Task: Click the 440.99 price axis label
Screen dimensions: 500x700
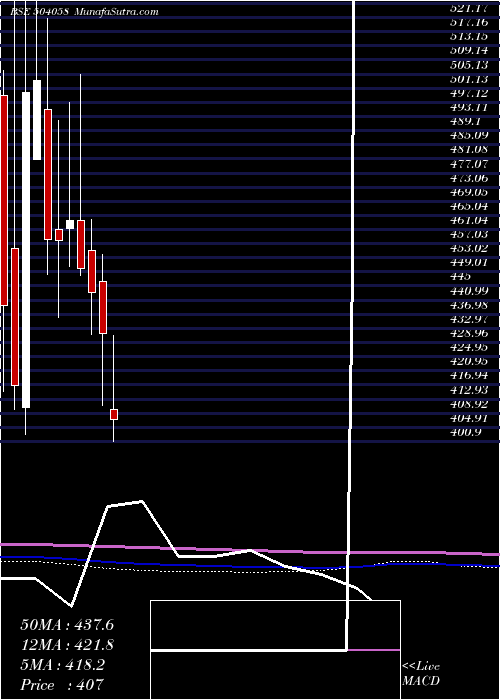Action: [470, 292]
